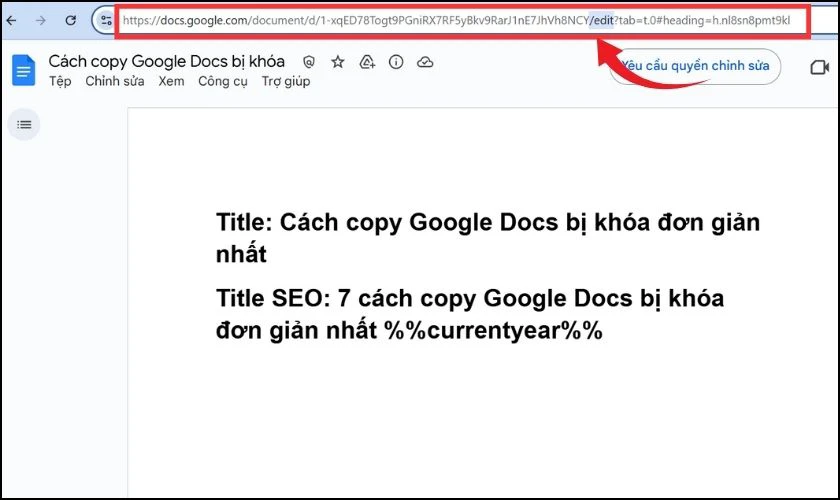840x500 pixels.
Task: Click the Title SEO heading text
Action: (x=470, y=314)
